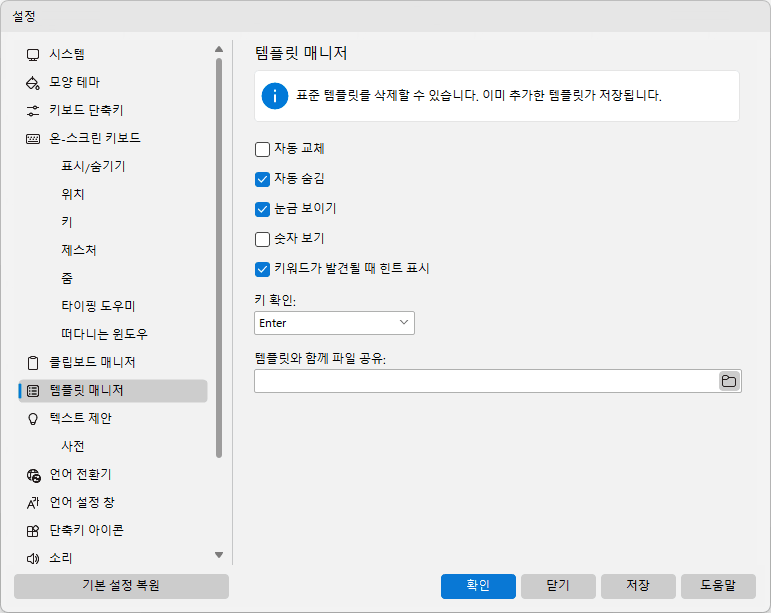The width and height of the screenshot is (771, 613).
Task: Select the 줌 sub-item
Action: pyautogui.click(x=67, y=279)
